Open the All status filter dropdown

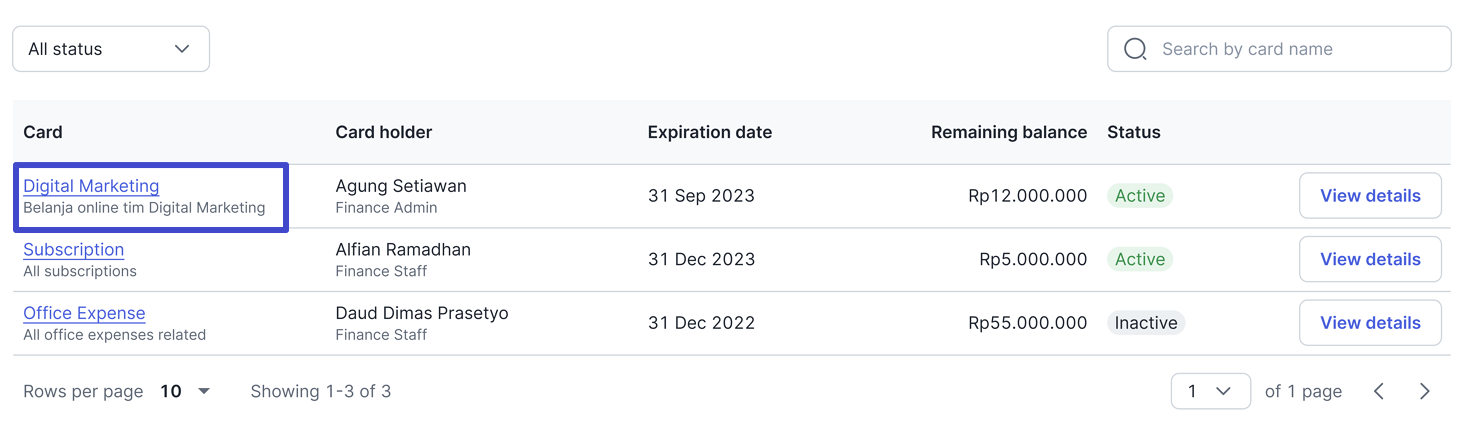(111, 49)
